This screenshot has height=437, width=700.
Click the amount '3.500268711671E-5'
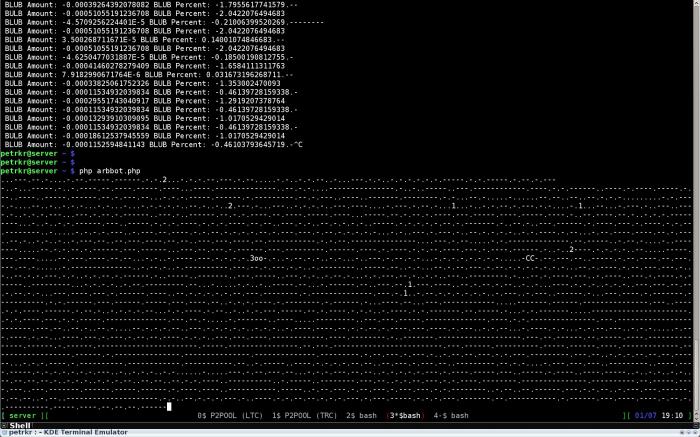coord(99,40)
